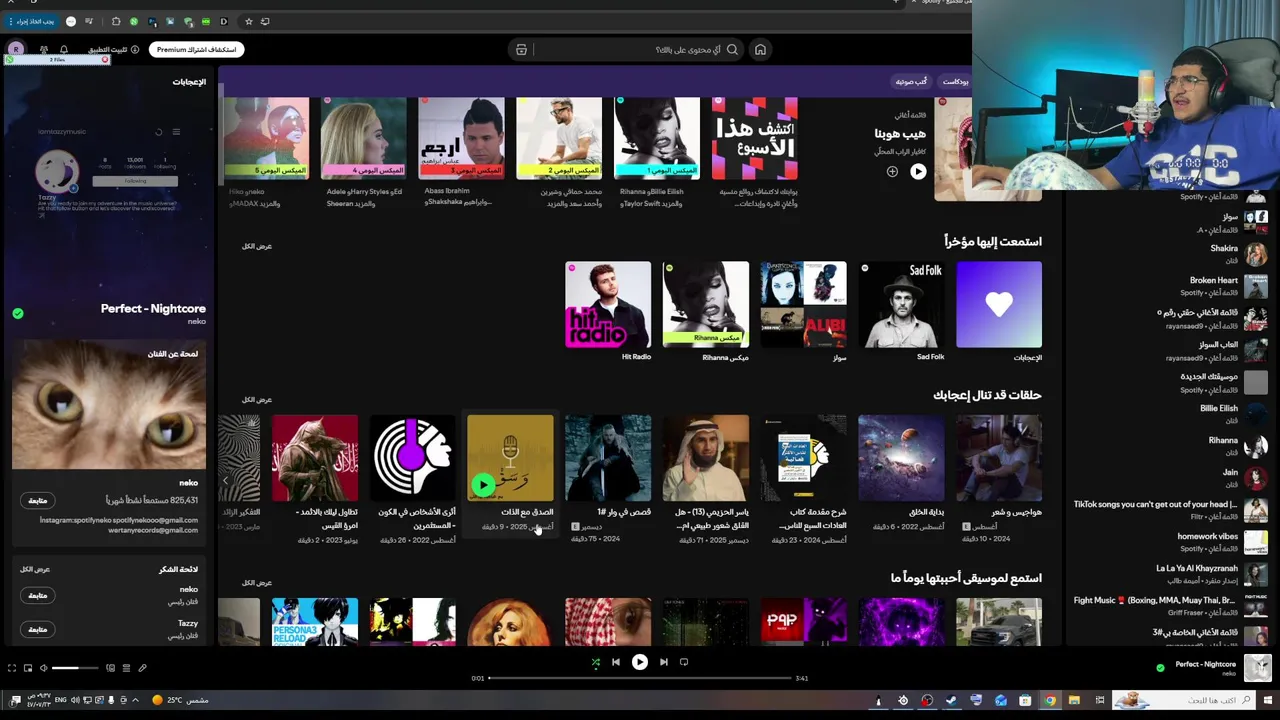Play the Hip Hop featured card

click(918, 171)
